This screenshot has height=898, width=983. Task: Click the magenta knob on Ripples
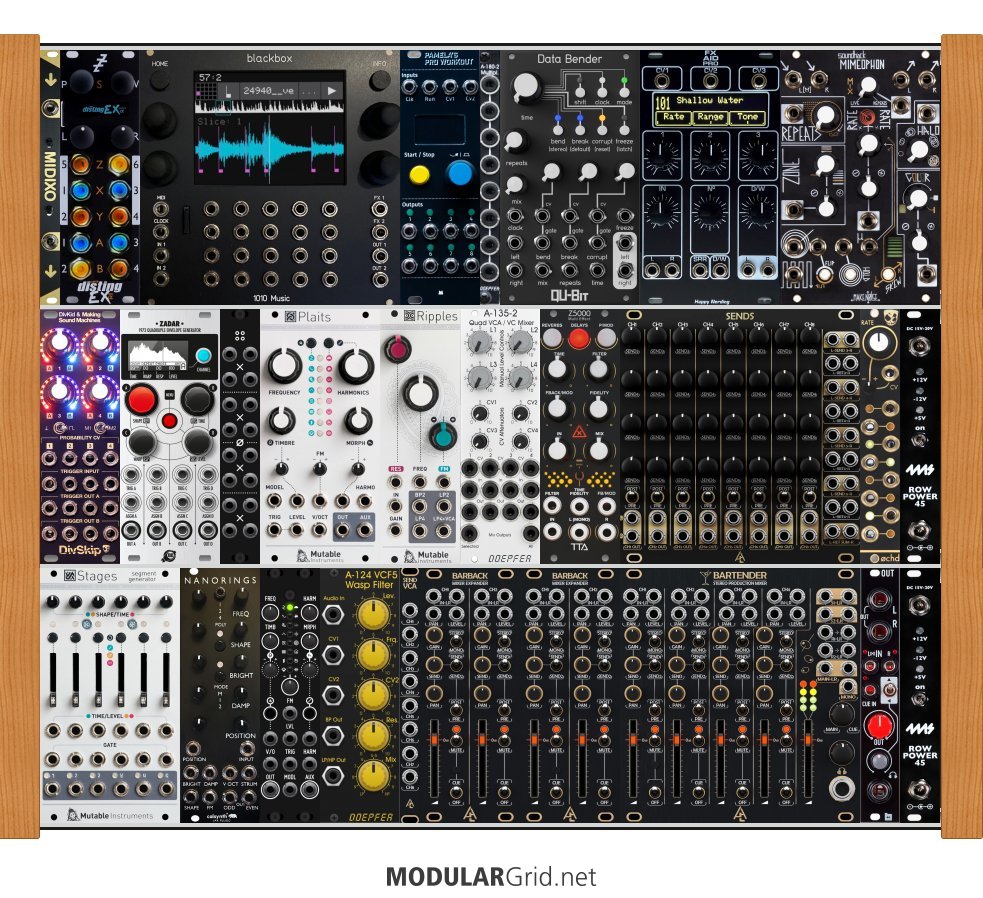tap(397, 347)
